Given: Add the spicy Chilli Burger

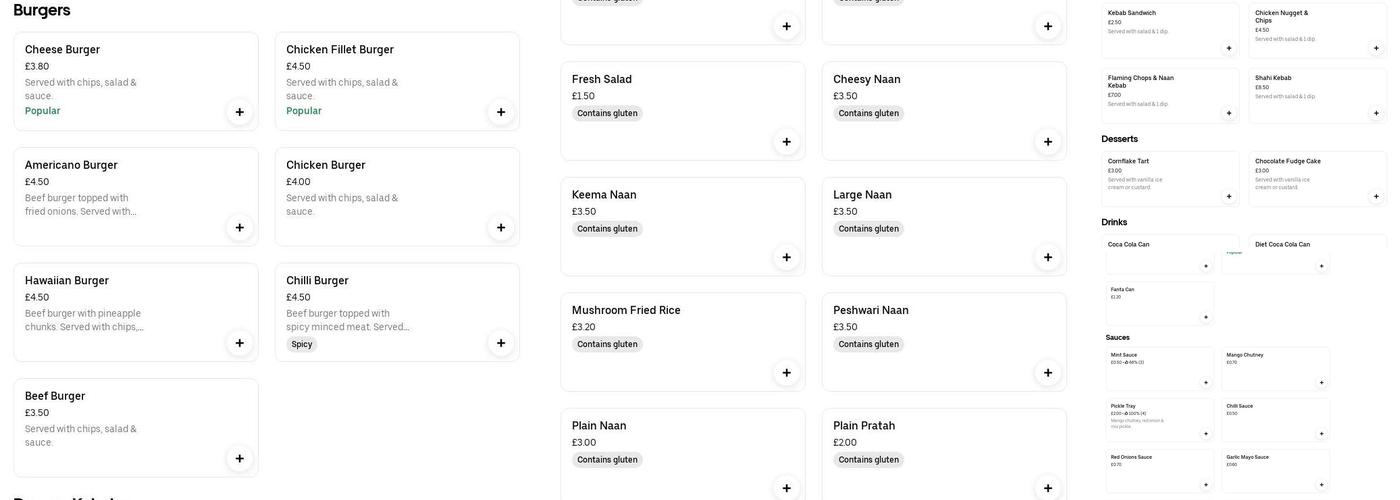Looking at the screenshot, I should [501, 343].
